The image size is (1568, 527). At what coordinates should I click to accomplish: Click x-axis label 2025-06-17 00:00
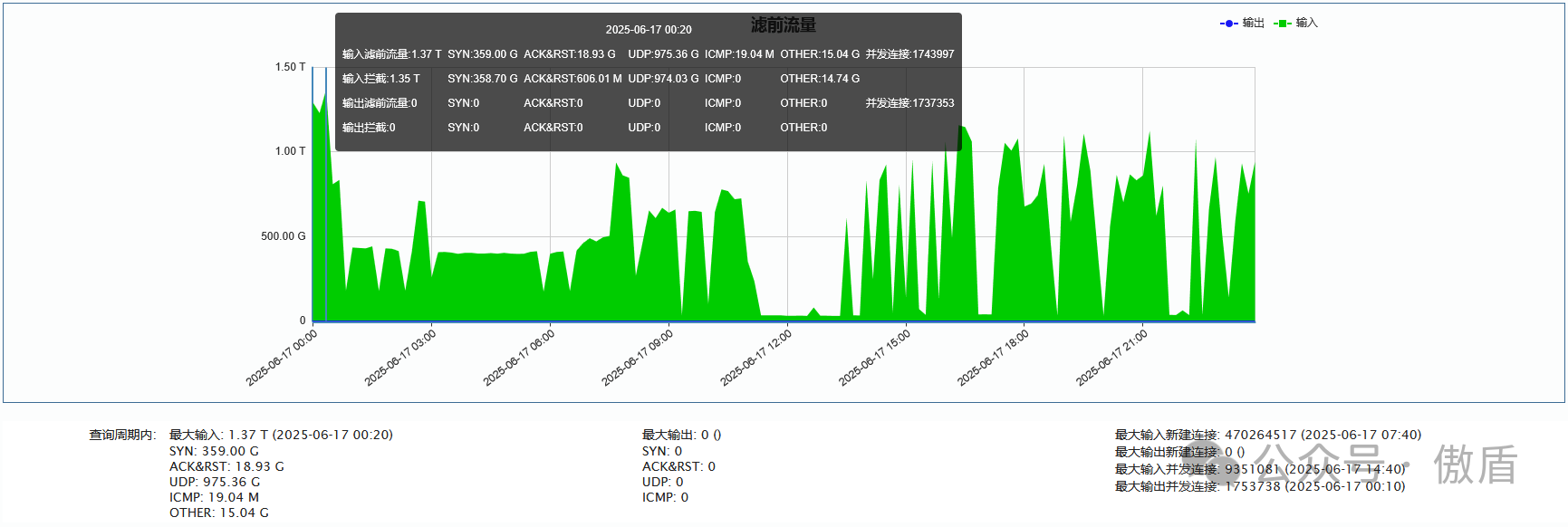pos(282,358)
